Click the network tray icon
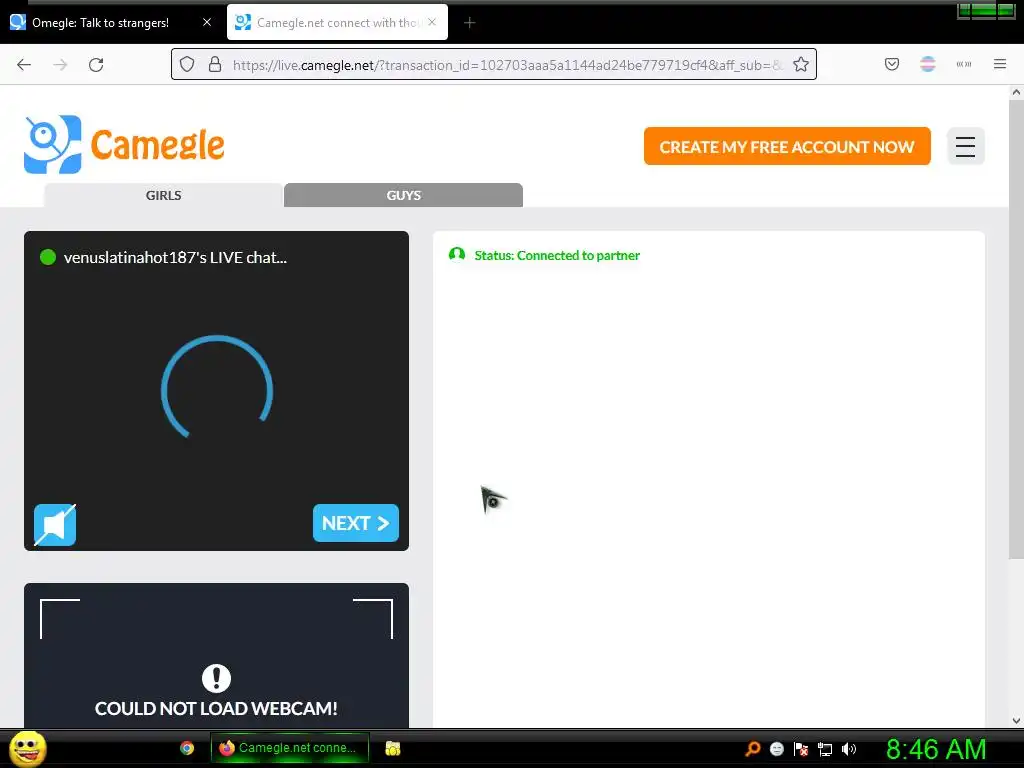Image resolution: width=1024 pixels, height=768 pixels. (825, 750)
